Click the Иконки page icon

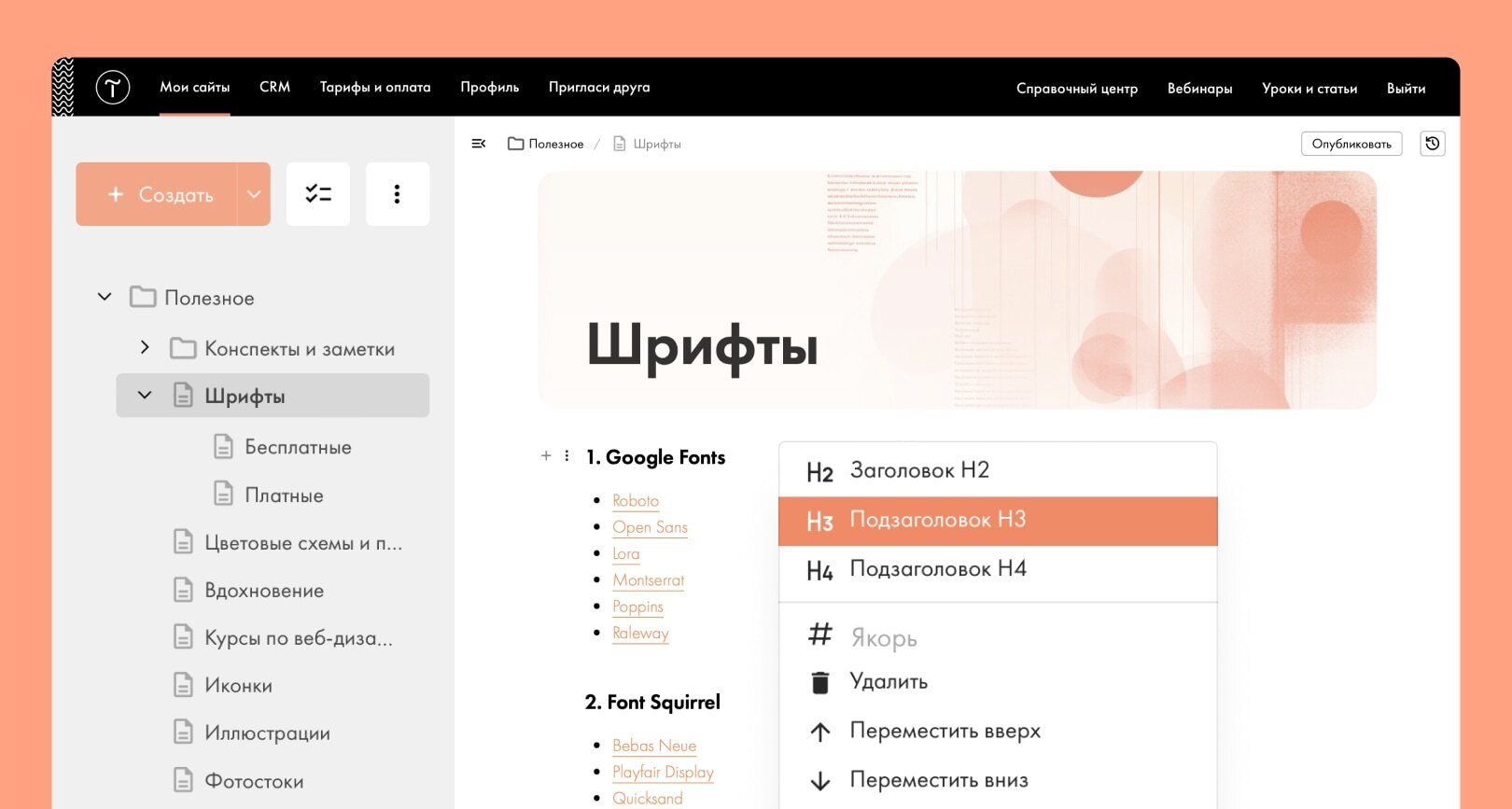(x=183, y=685)
